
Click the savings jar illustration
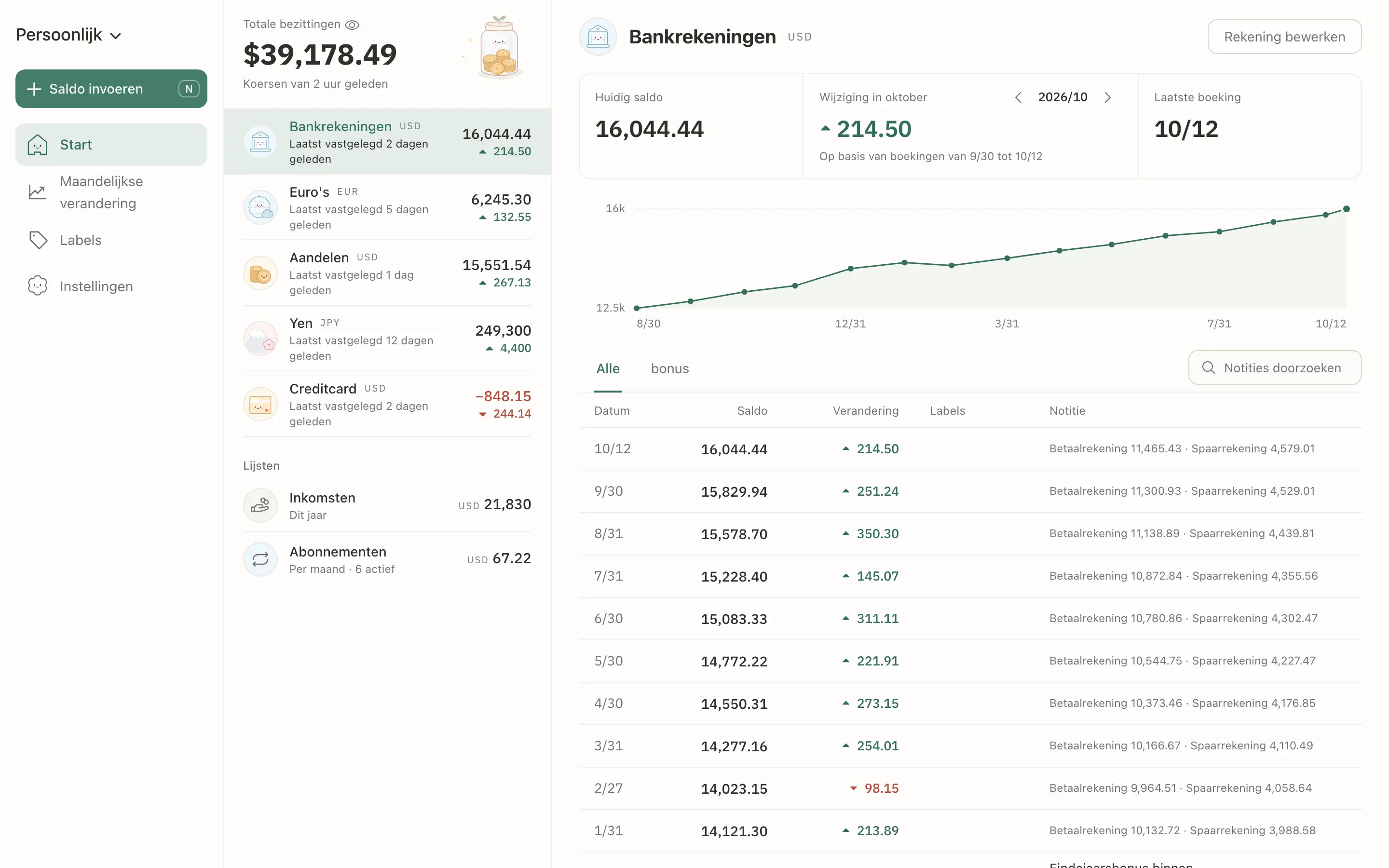point(498,48)
